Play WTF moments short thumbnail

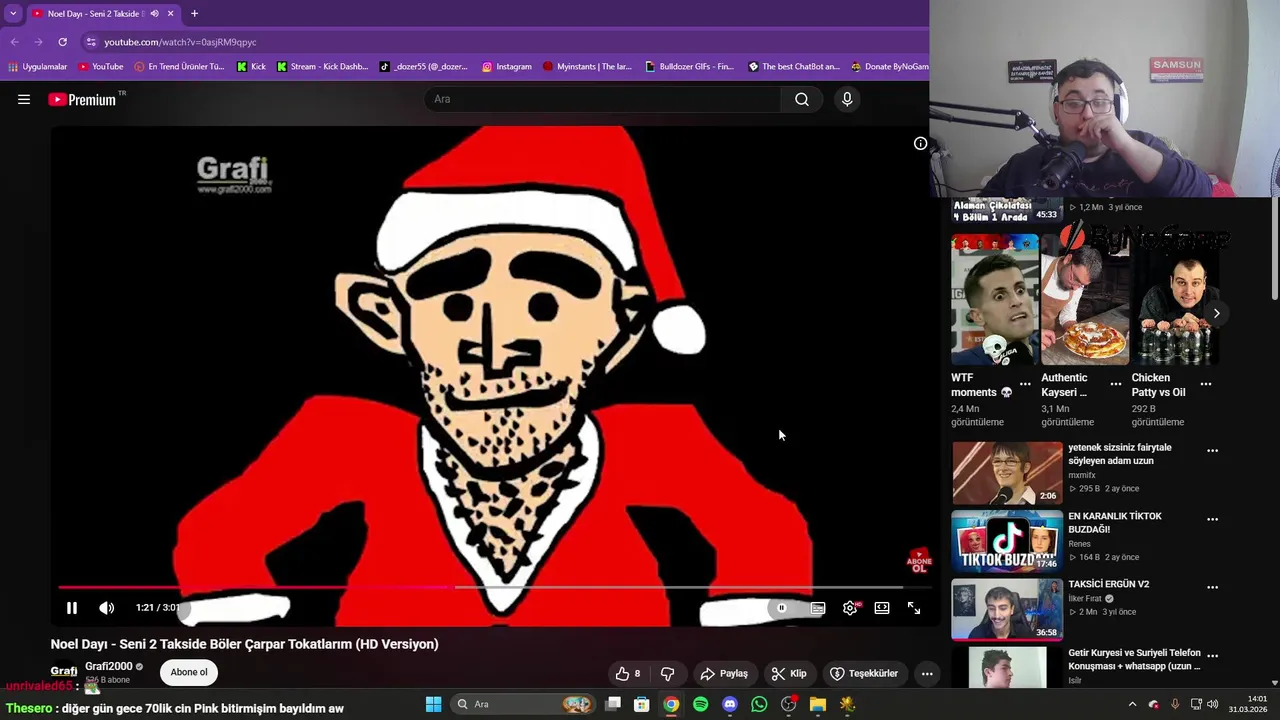tap(995, 299)
